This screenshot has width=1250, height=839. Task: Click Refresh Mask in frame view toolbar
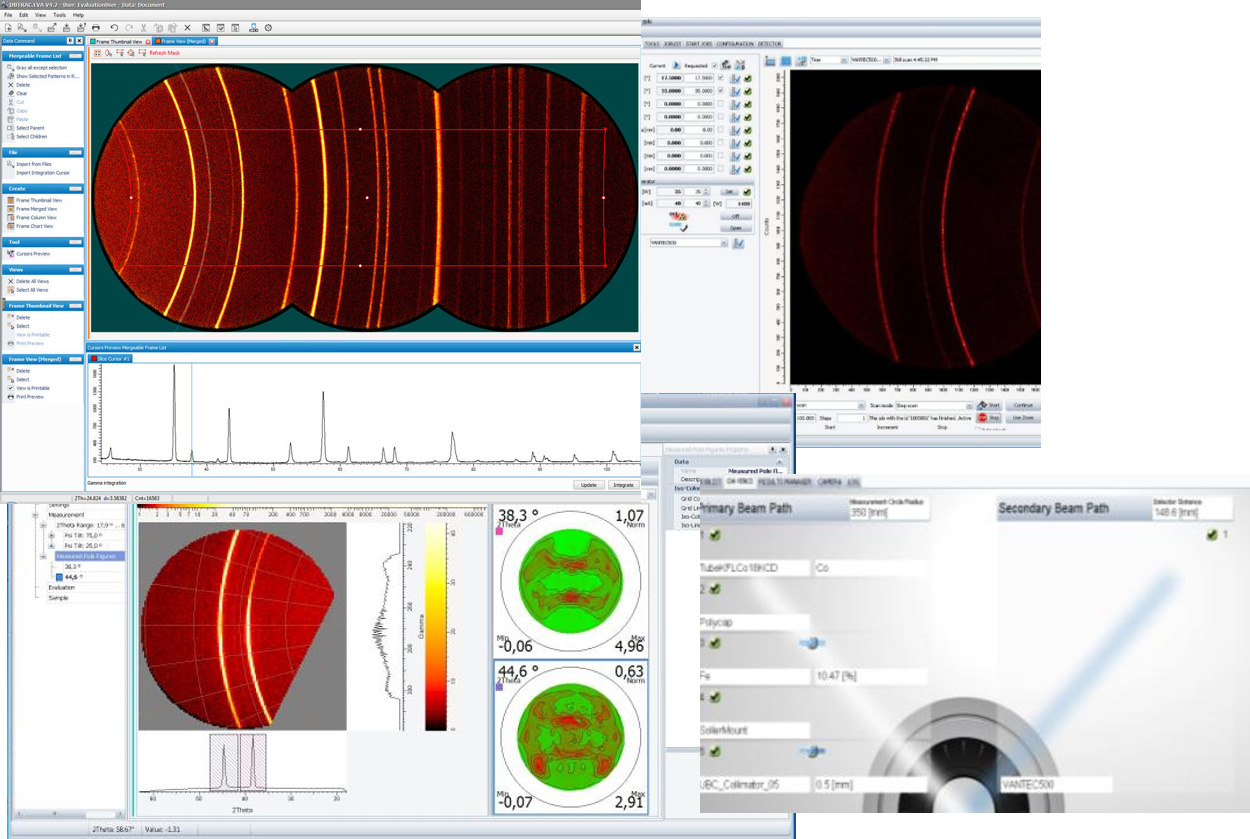point(164,53)
